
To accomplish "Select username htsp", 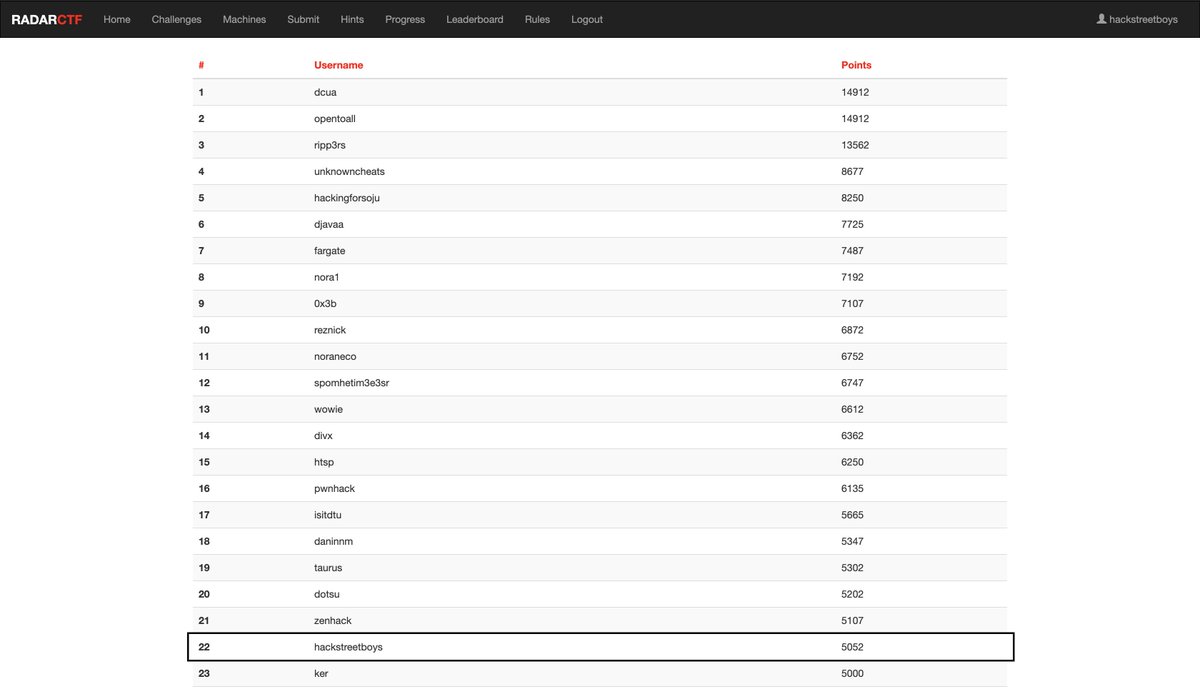I will click(325, 462).
